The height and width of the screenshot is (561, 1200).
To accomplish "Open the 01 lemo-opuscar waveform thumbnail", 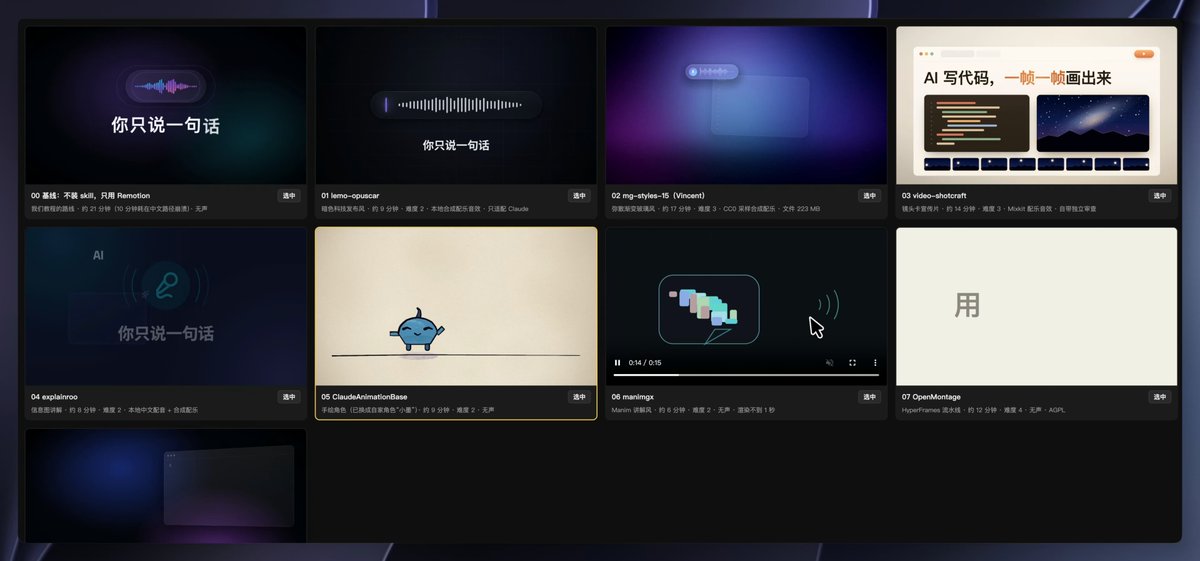I will (x=456, y=105).
